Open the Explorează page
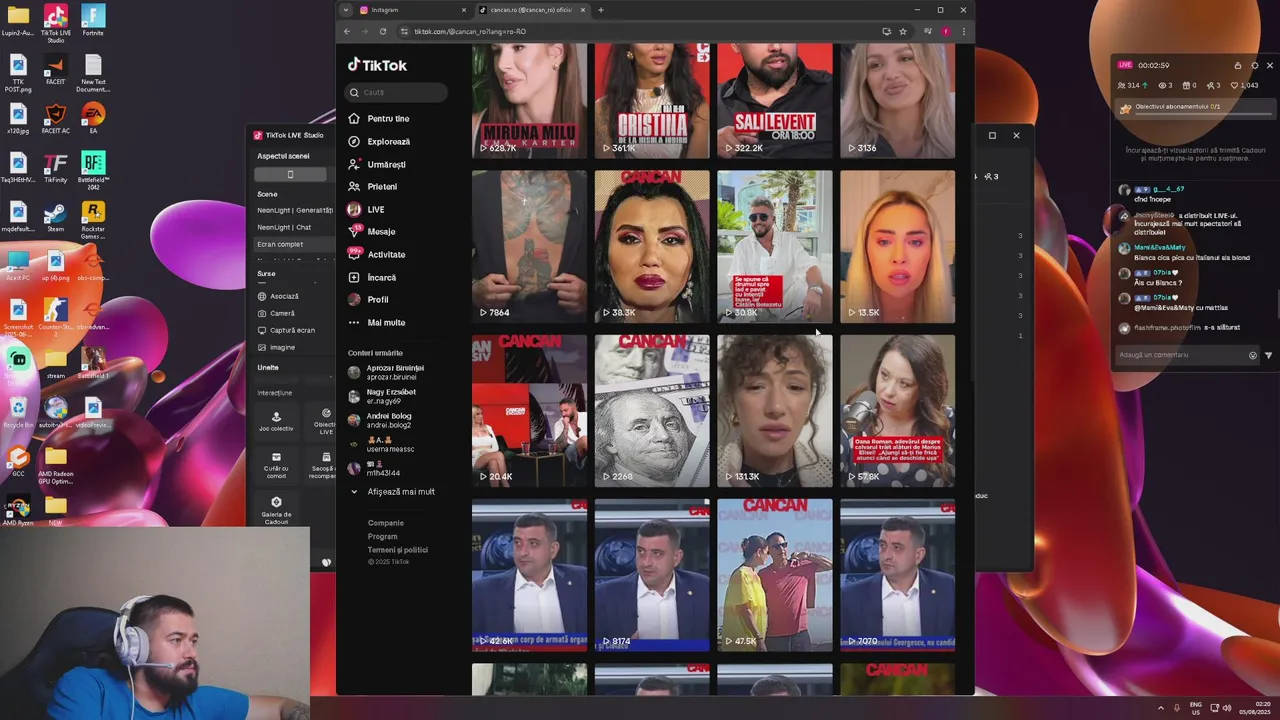 click(x=379, y=141)
